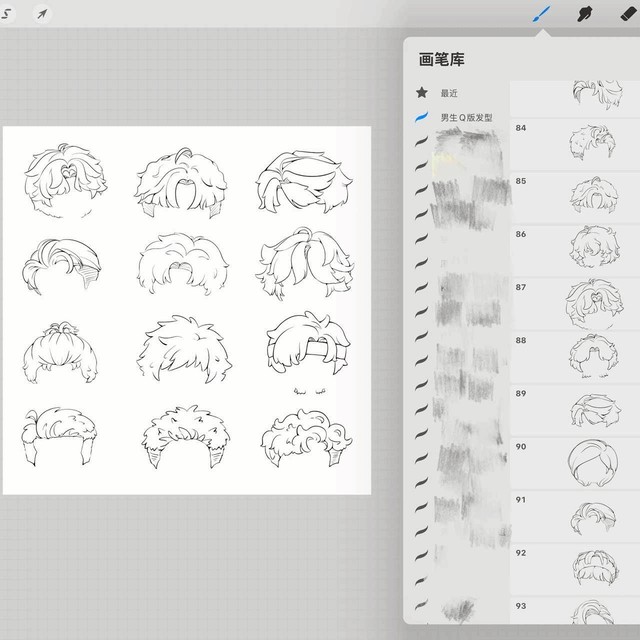The image size is (640, 640).
Task: Choose hair brush number 91
Action: pos(575,516)
